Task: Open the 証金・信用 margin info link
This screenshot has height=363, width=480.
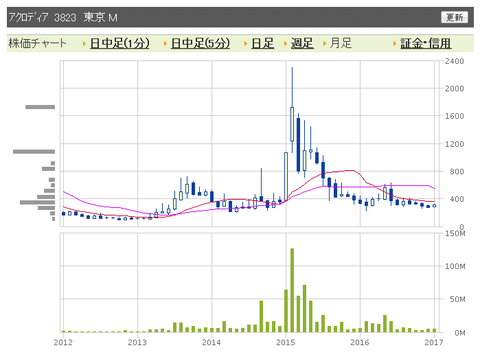Action: point(426,43)
